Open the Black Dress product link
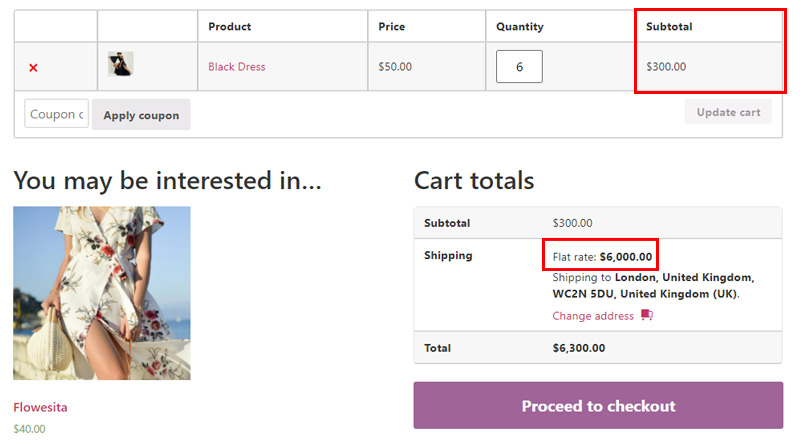The width and height of the screenshot is (800, 444). (237, 67)
